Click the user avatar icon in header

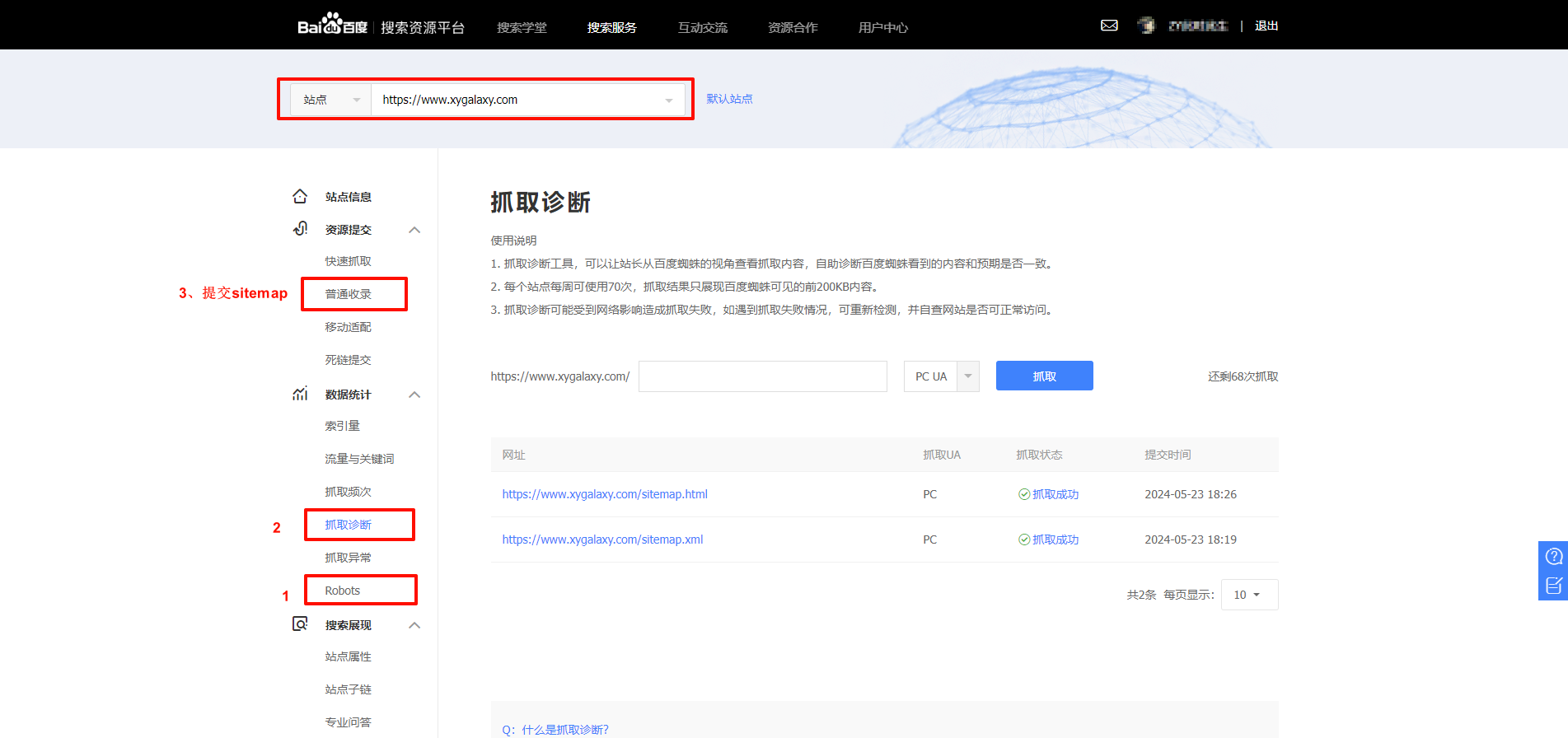click(x=1146, y=26)
